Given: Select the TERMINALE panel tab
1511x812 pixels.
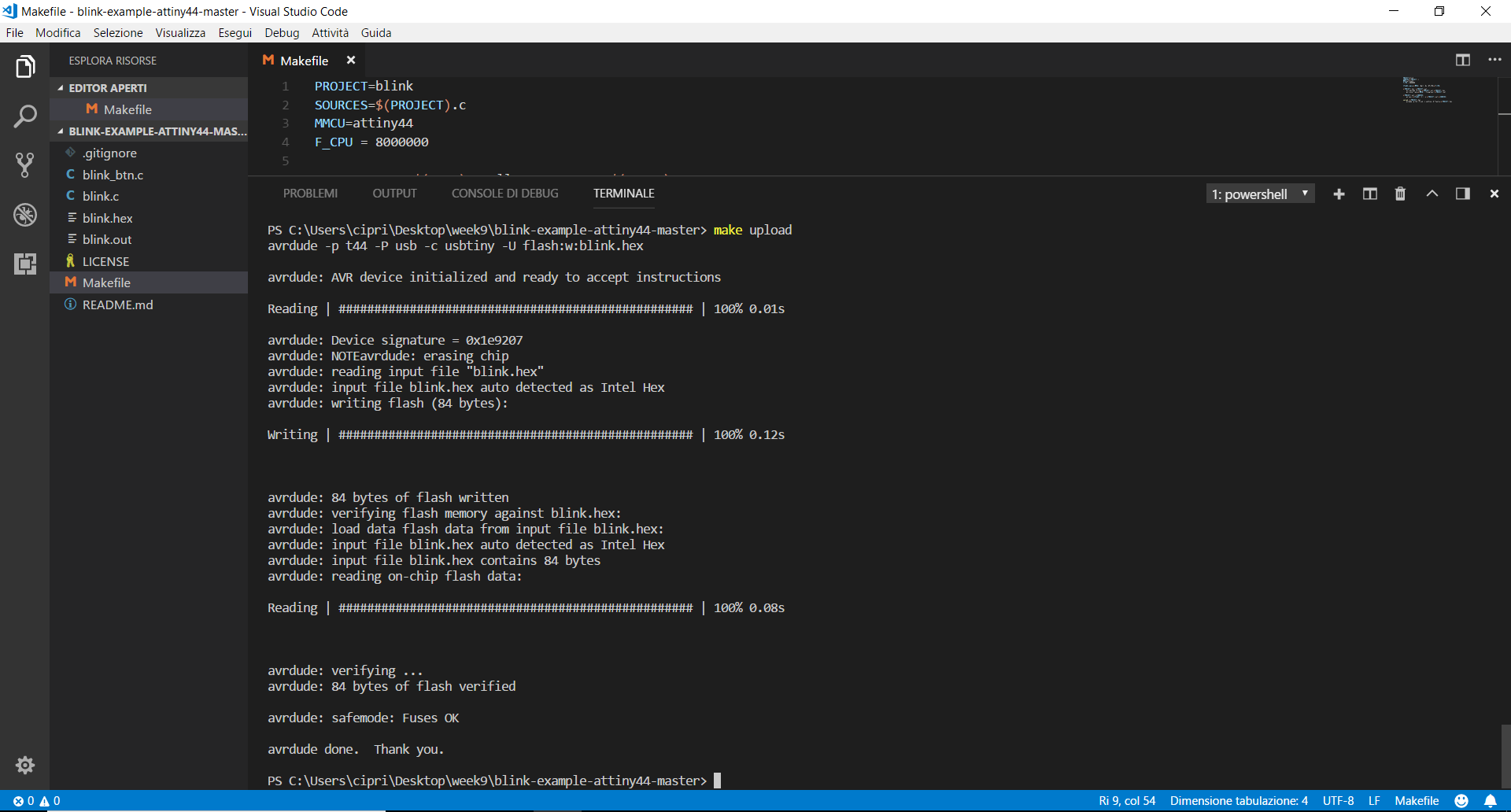Looking at the screenshot, I should 623,194.
